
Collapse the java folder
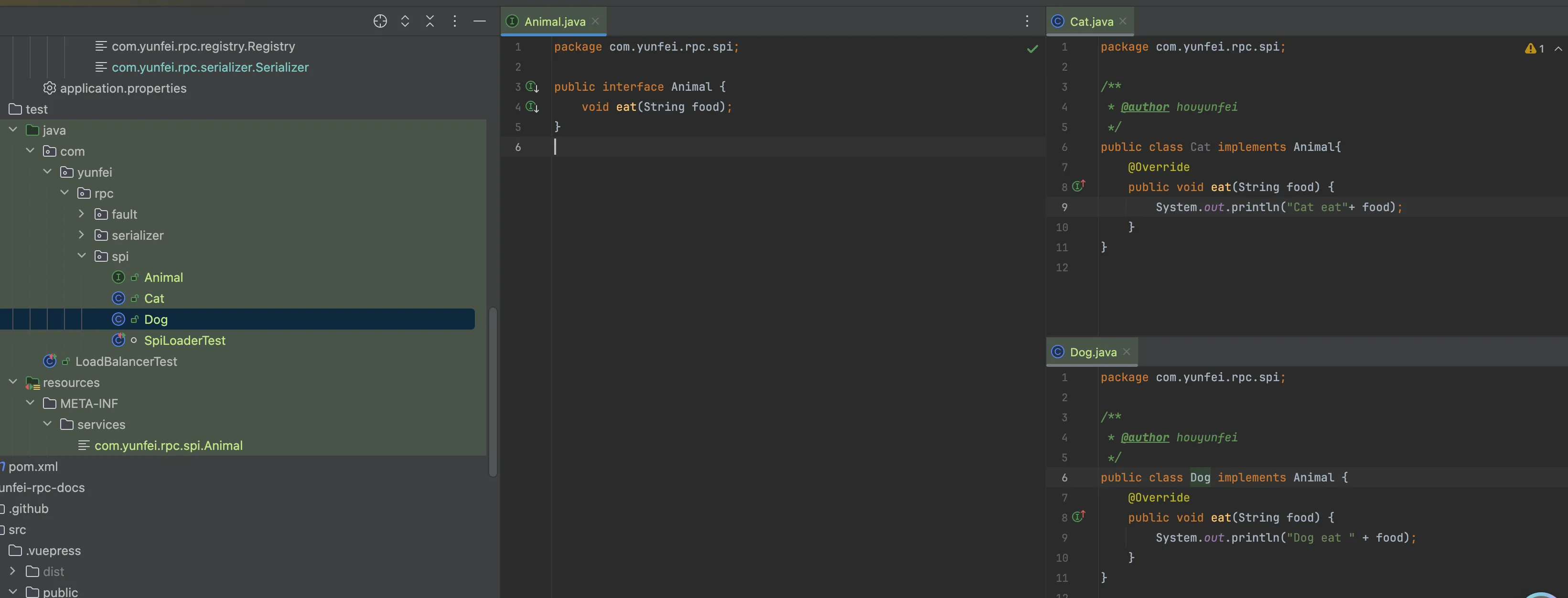pos(13,129)
